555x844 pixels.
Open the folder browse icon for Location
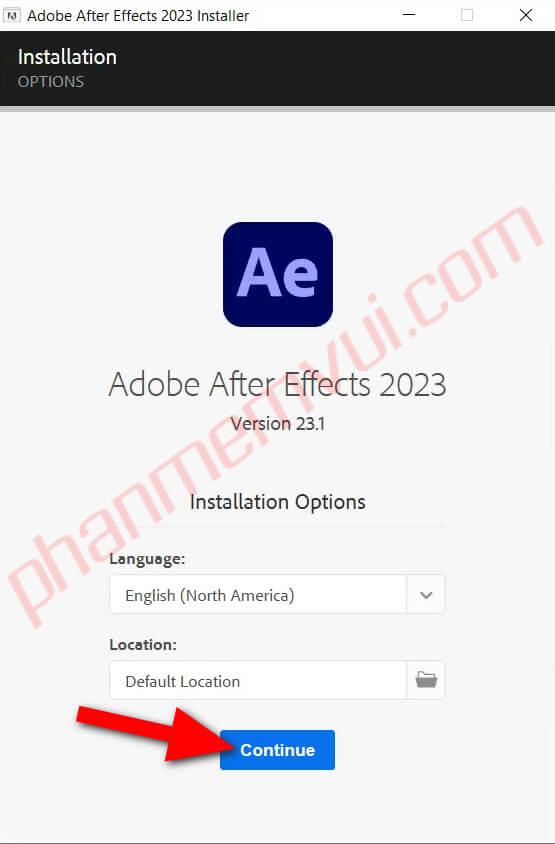[426, 680]
